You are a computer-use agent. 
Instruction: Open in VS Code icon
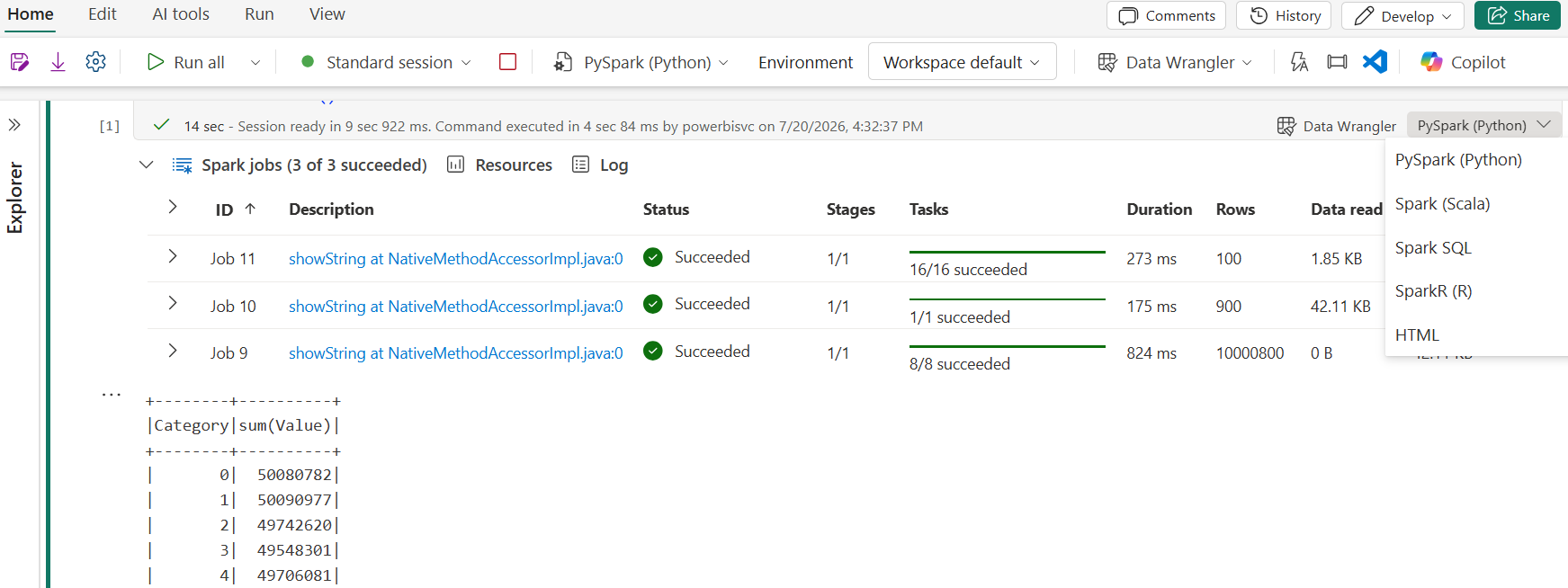[1375, 62]
